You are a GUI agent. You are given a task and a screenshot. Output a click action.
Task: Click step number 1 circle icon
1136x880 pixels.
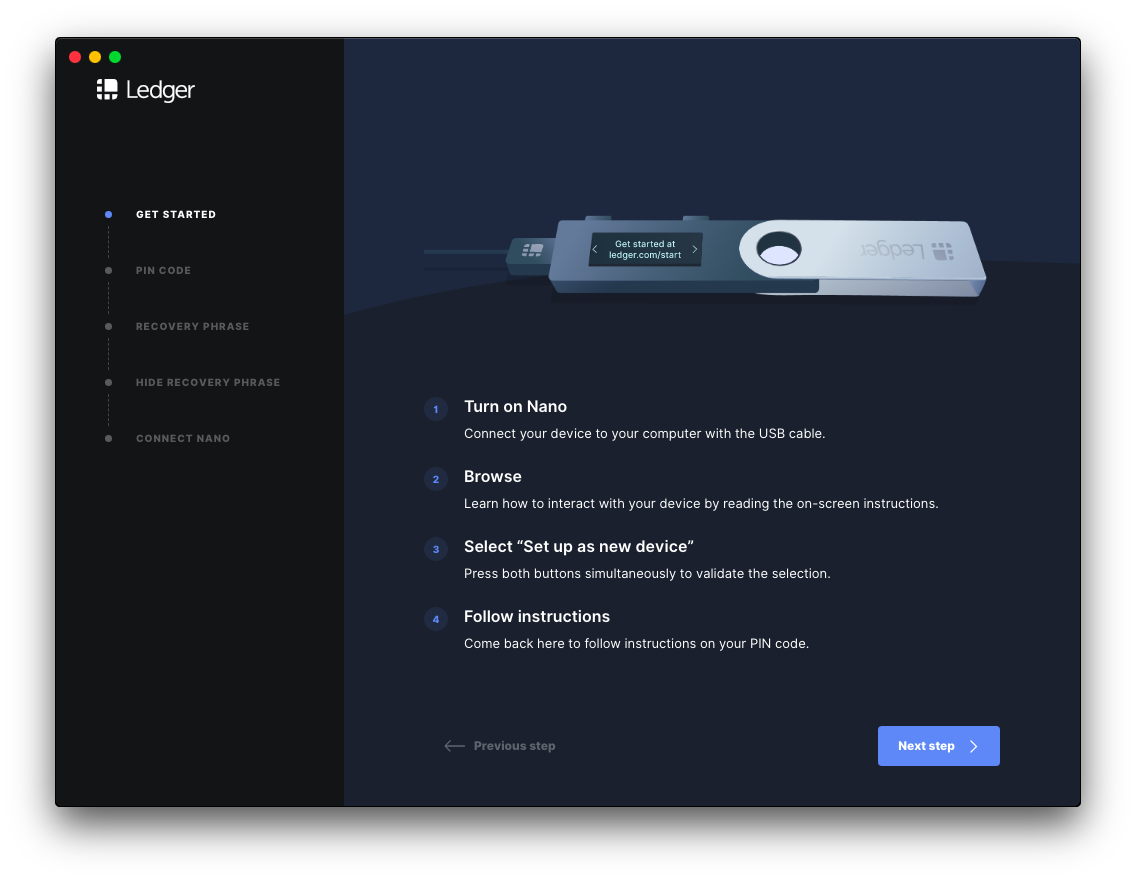click(435, 409)
